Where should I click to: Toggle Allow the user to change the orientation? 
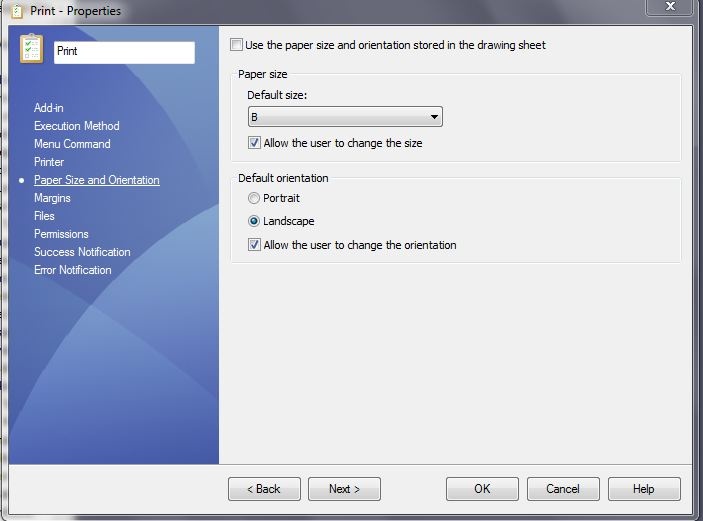pyautogui.click(x=254, y=245)
